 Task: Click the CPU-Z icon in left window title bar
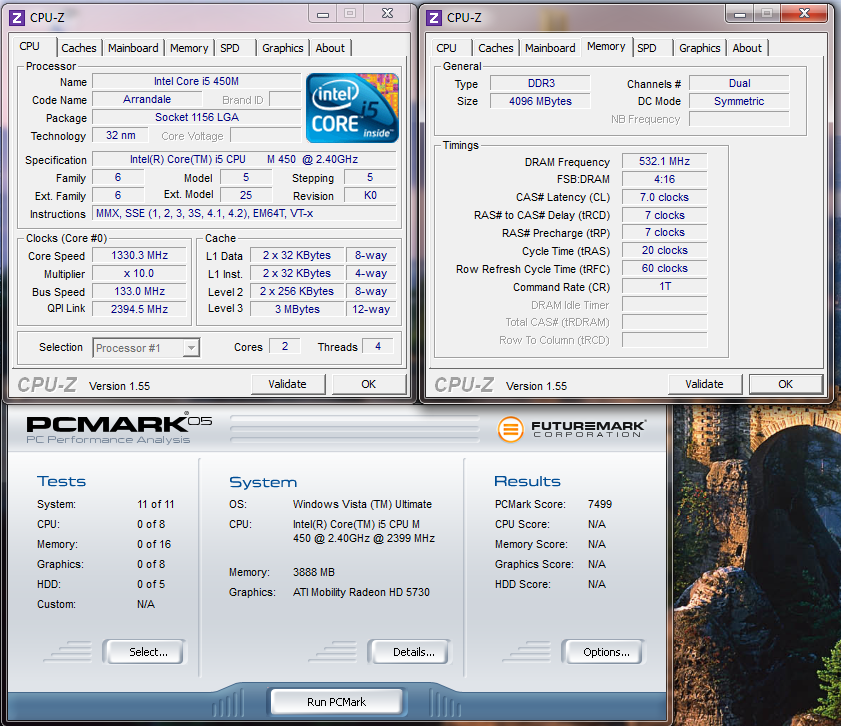[x=17, y=18]
